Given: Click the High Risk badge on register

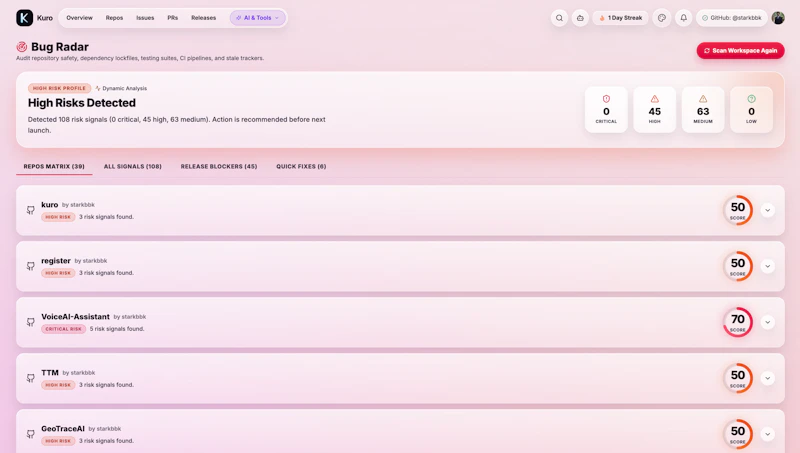Looking at the screenshot, I should point(58,273).
